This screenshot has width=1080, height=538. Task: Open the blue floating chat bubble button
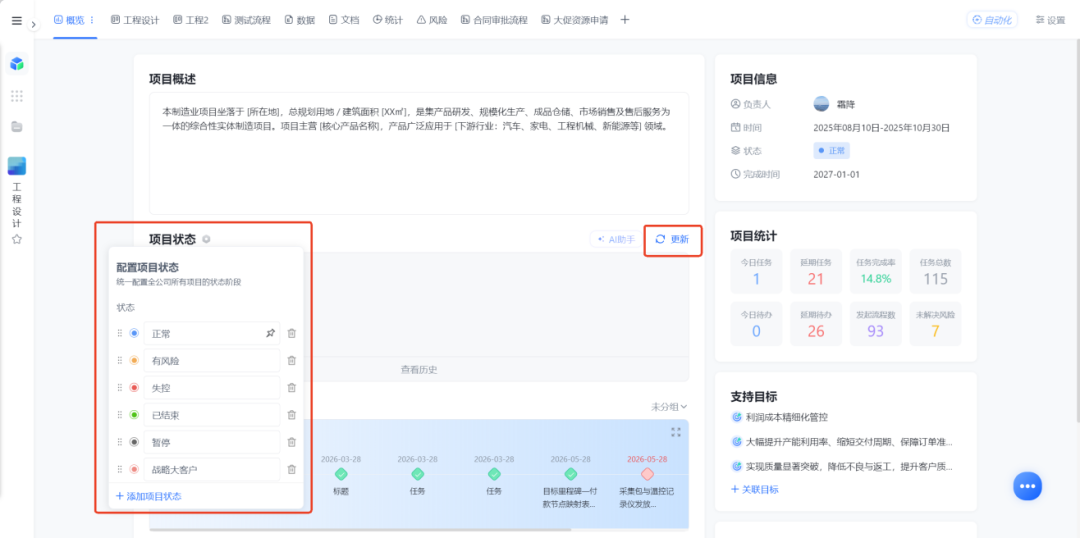1028,486
